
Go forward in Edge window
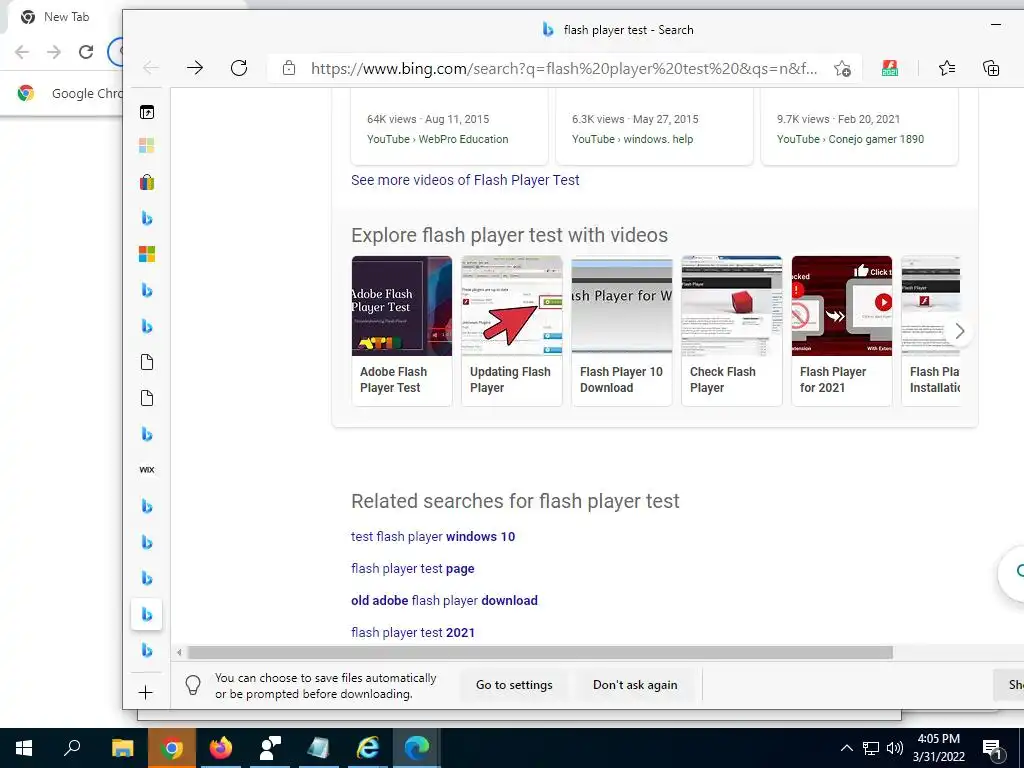click(x=195, y=67)
